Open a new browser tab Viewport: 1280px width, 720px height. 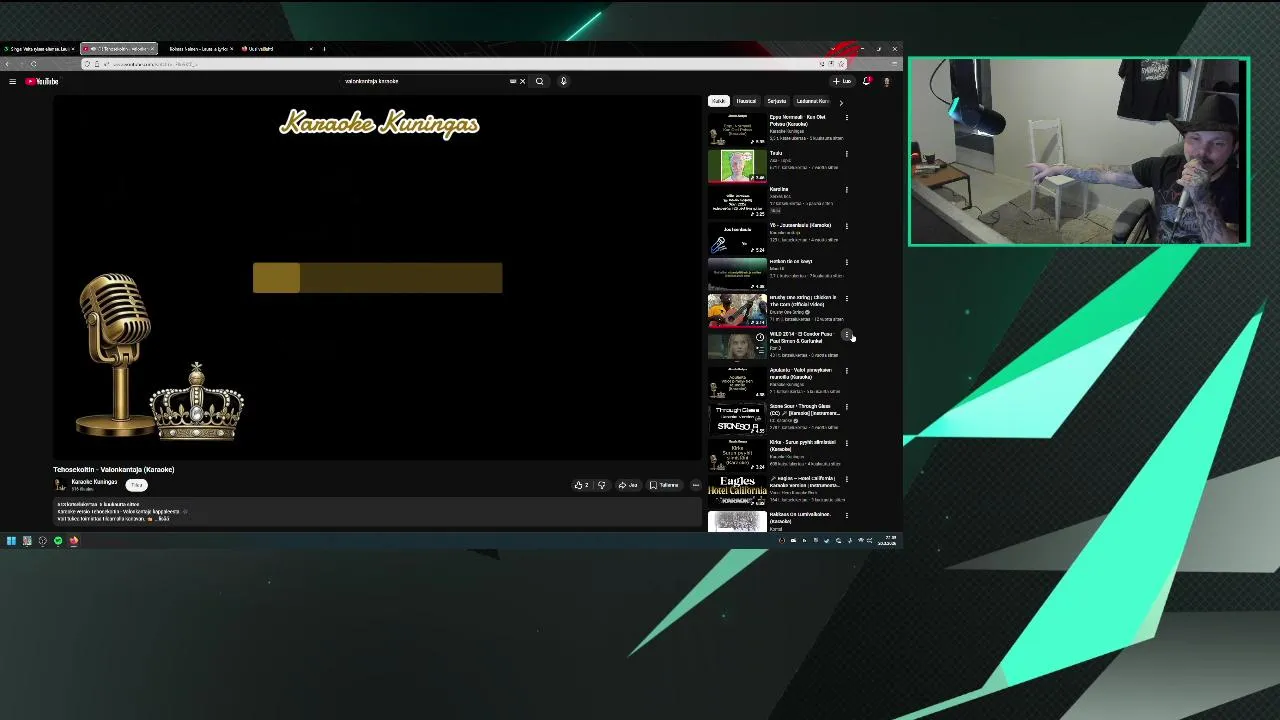tap(324, 49)
